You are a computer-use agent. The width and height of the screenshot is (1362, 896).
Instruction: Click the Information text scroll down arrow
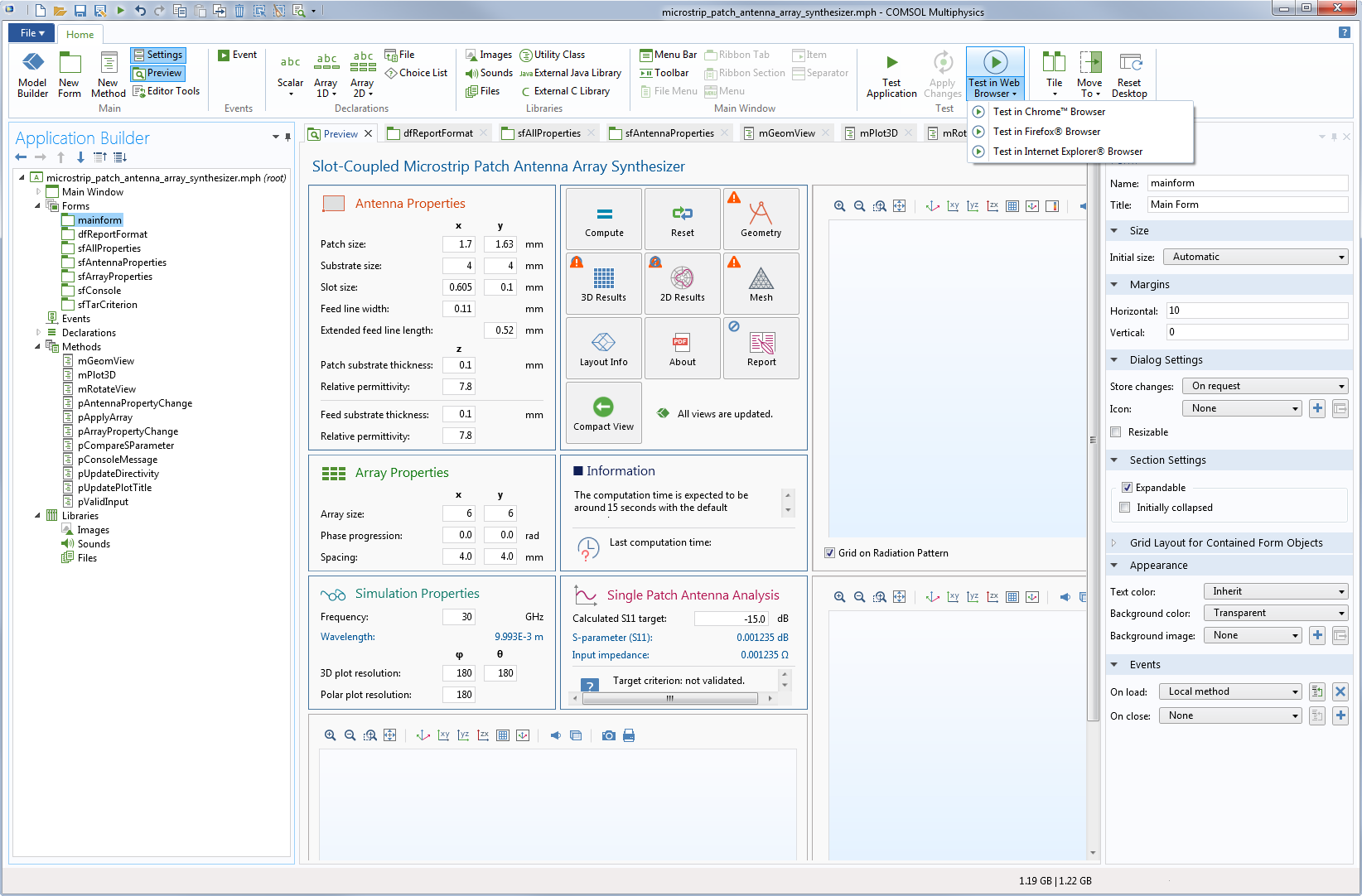point(788,510)
